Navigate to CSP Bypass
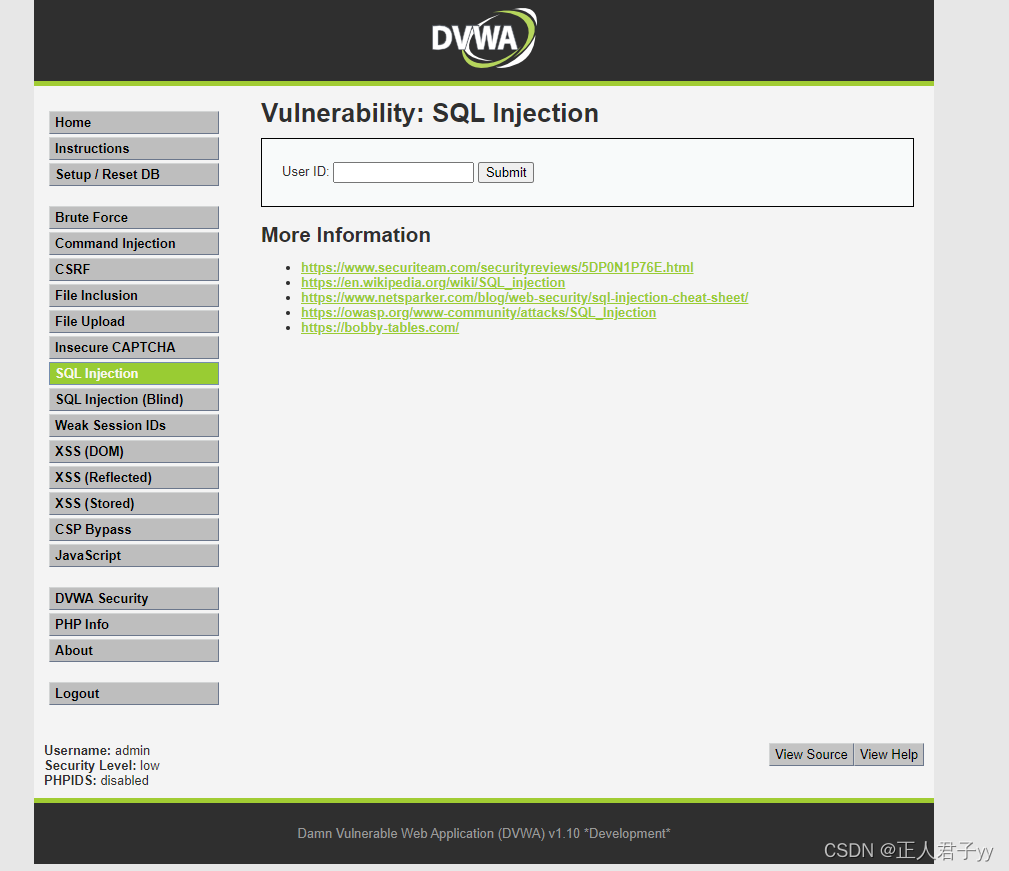1009x871 pixels. (134, 529)
